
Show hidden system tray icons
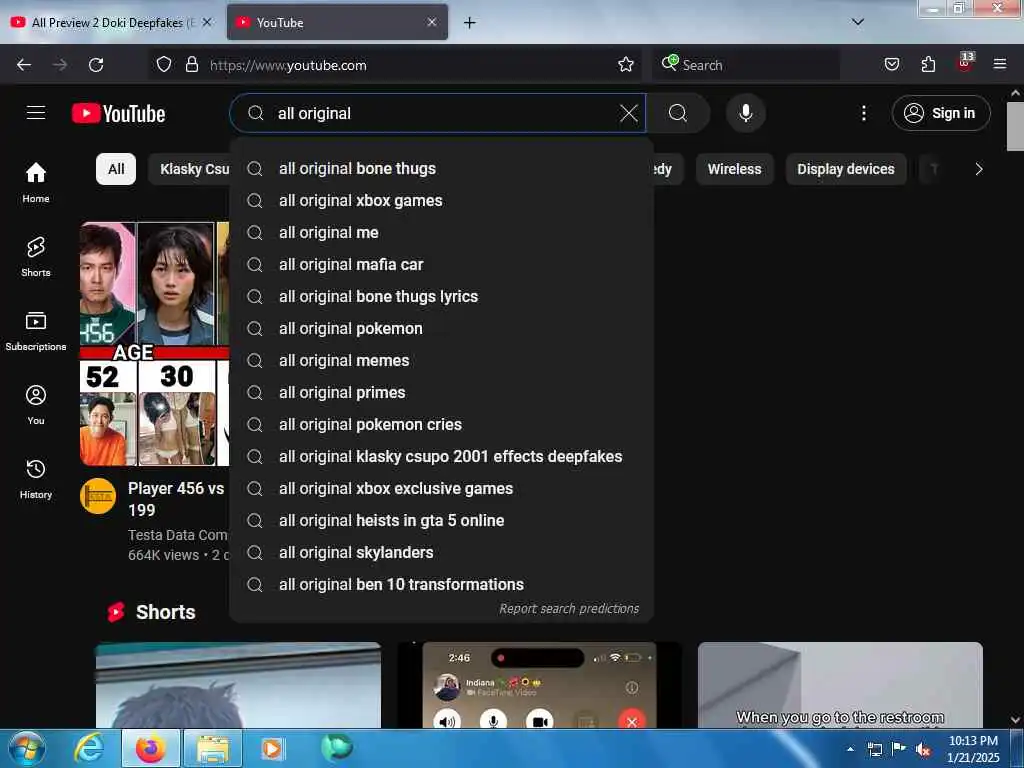pos(850,749)
